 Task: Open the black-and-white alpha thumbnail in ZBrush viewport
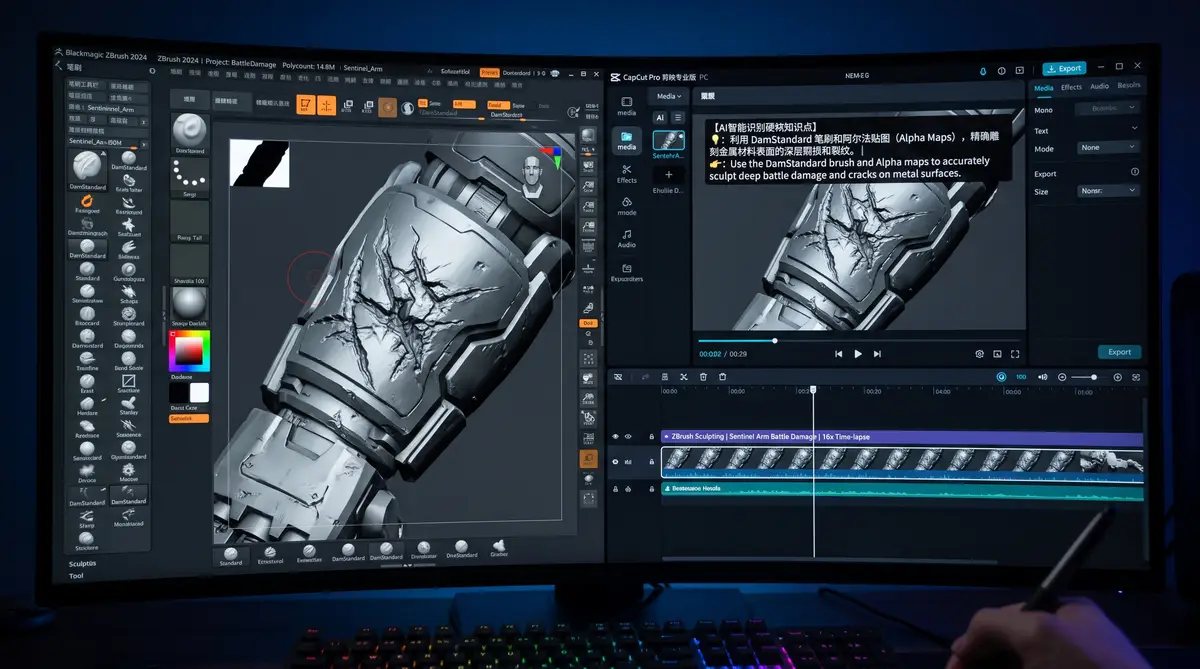point(260,163)
